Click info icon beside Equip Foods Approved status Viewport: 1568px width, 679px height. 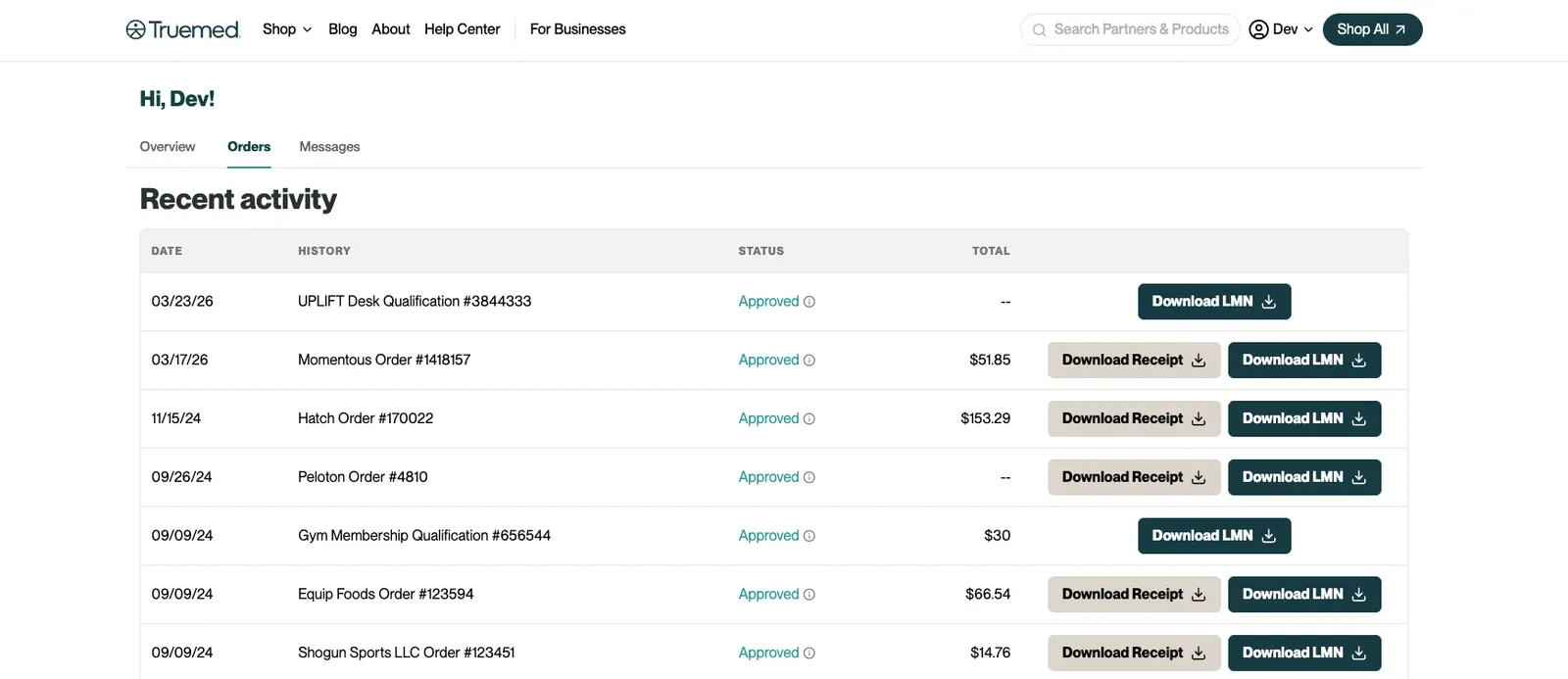pos(809,595)
